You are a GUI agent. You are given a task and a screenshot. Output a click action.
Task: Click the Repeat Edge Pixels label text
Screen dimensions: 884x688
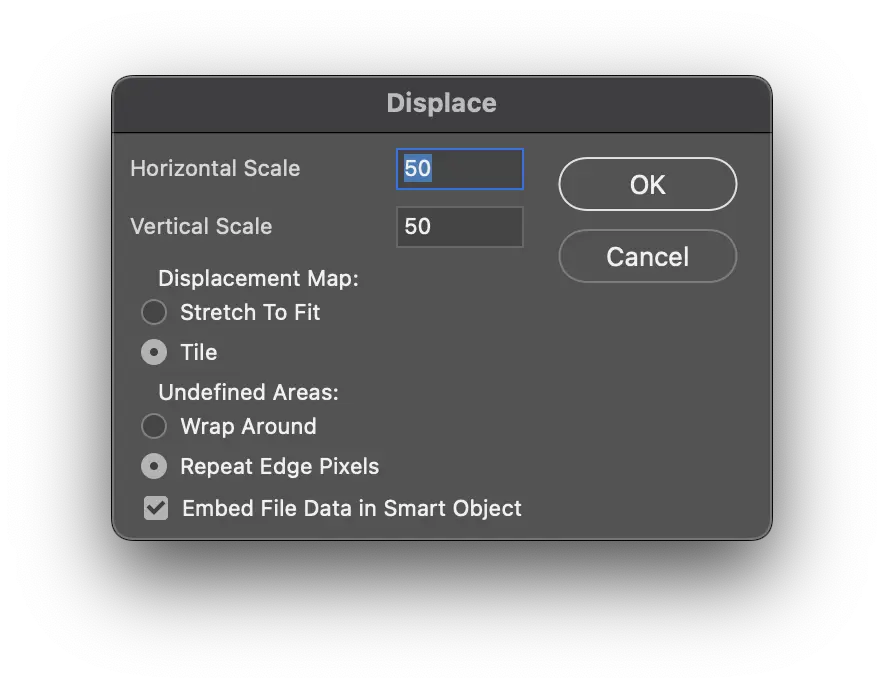(279, 466)
